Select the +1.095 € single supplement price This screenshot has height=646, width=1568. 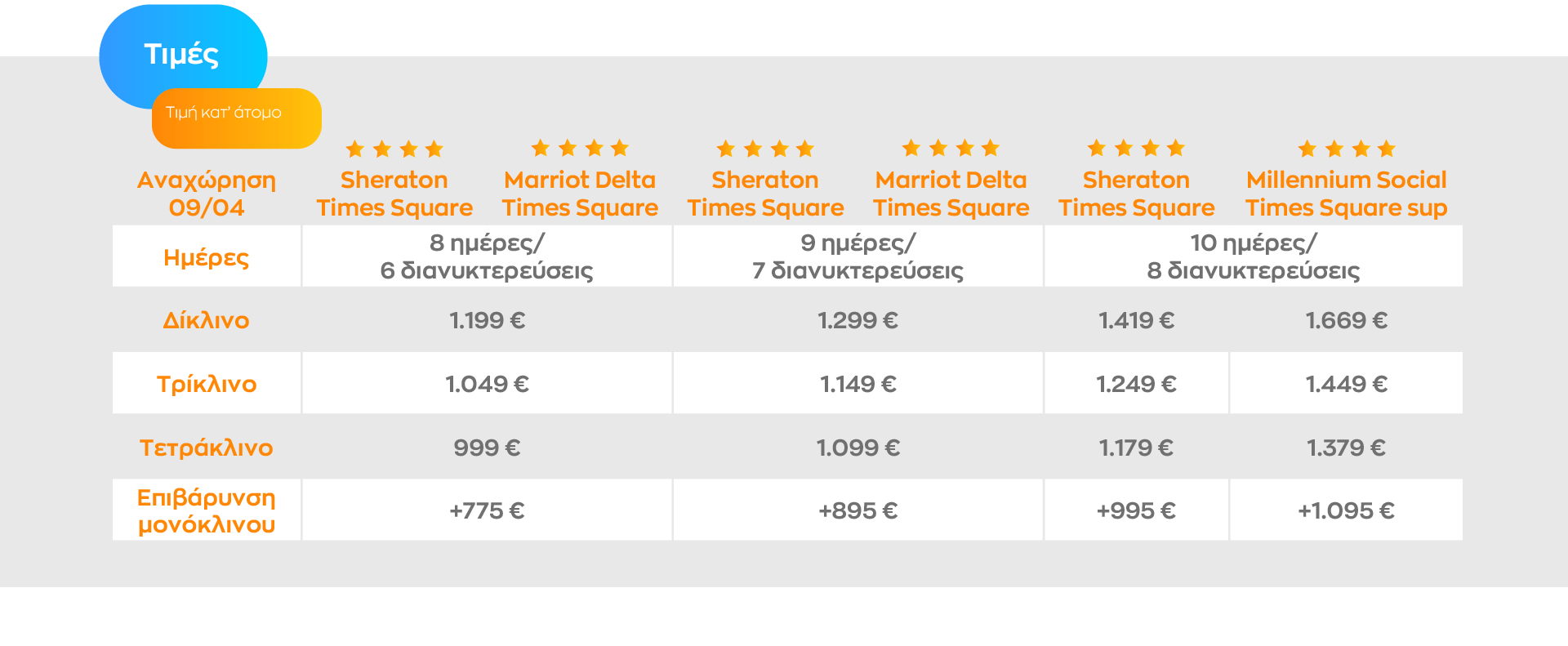click(1346, 510)
